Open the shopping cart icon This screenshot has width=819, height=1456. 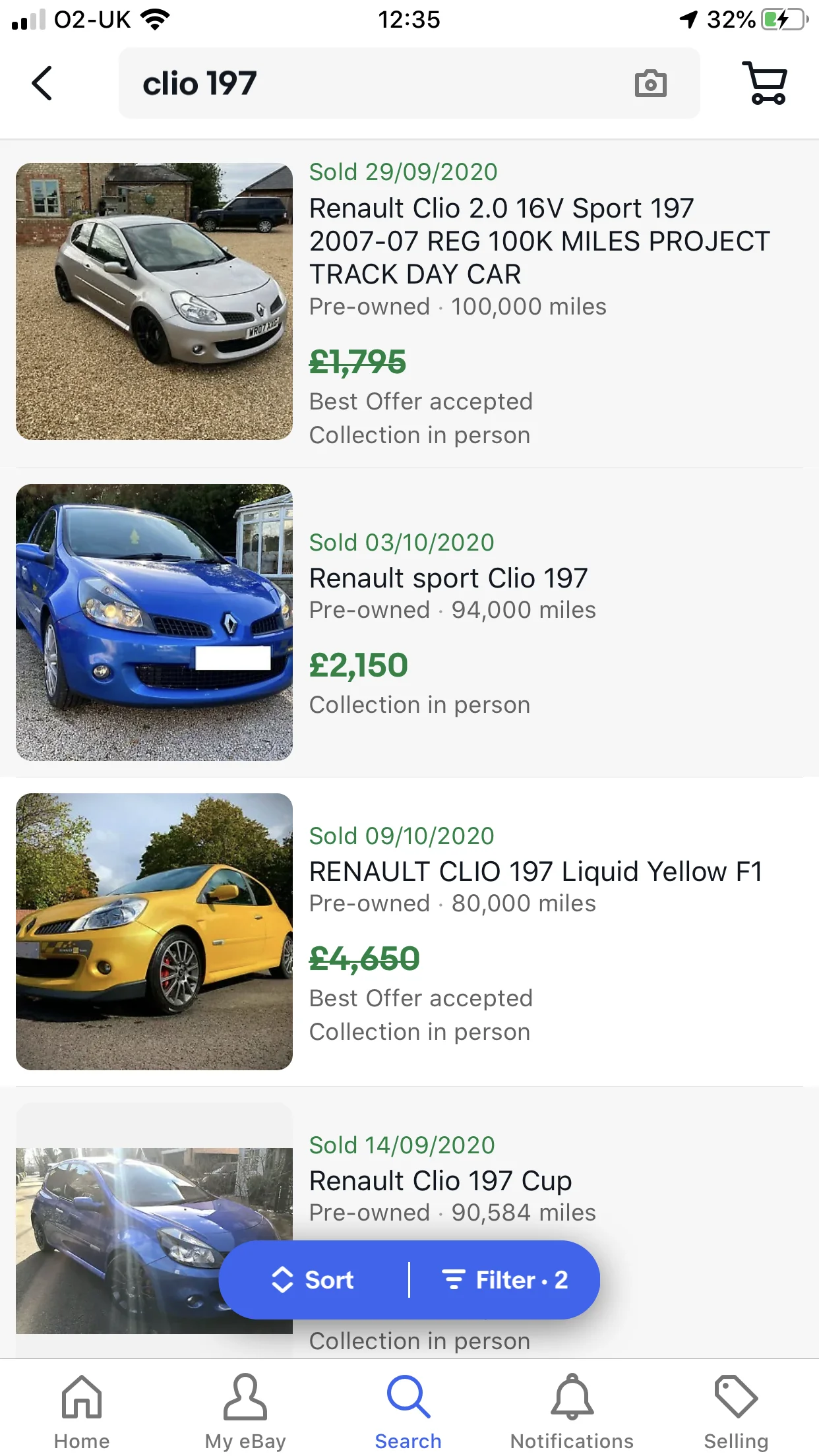765,83
